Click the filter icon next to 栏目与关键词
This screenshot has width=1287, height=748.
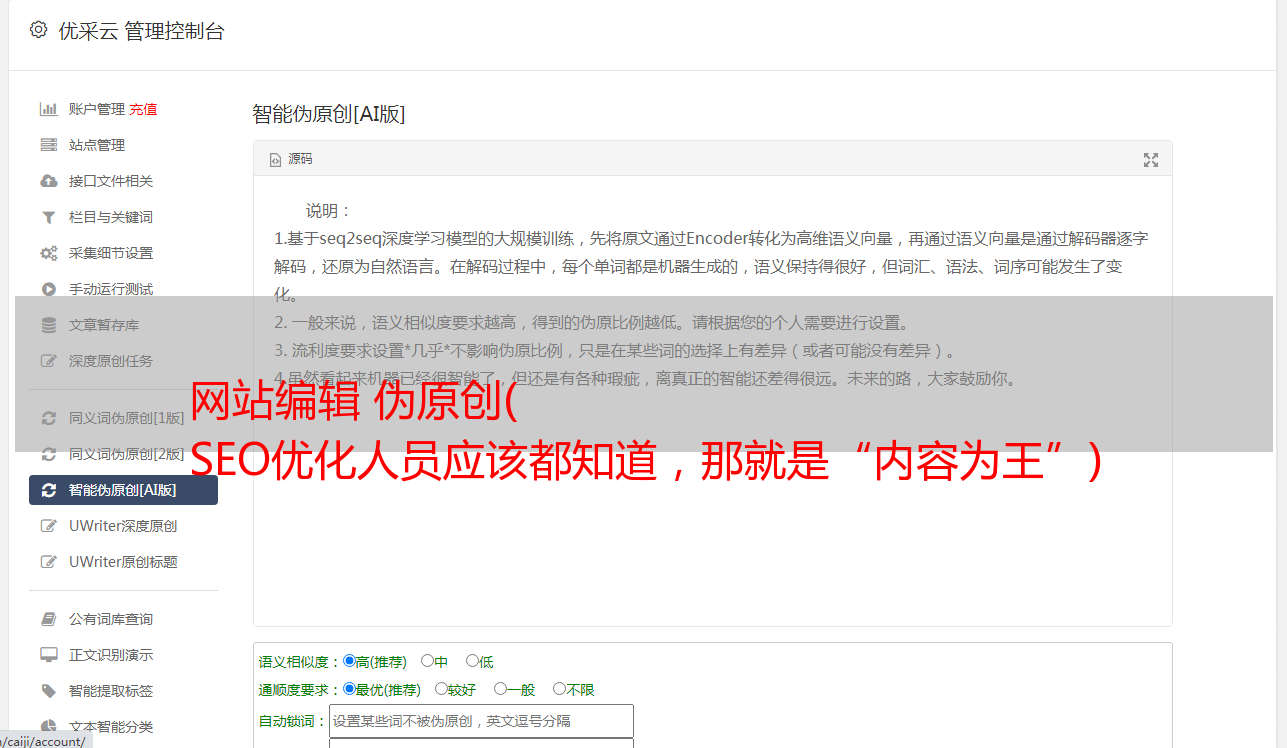(48, 217)
